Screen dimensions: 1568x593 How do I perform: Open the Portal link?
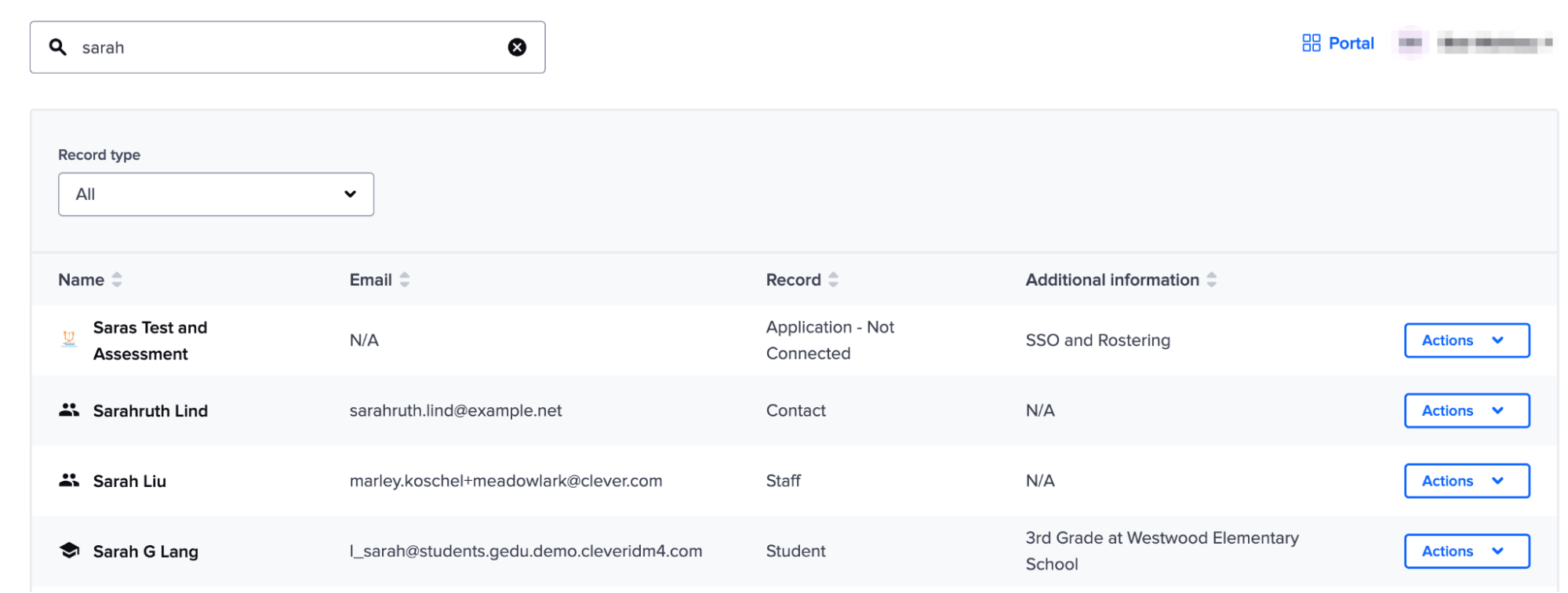tap(1338, 43)
